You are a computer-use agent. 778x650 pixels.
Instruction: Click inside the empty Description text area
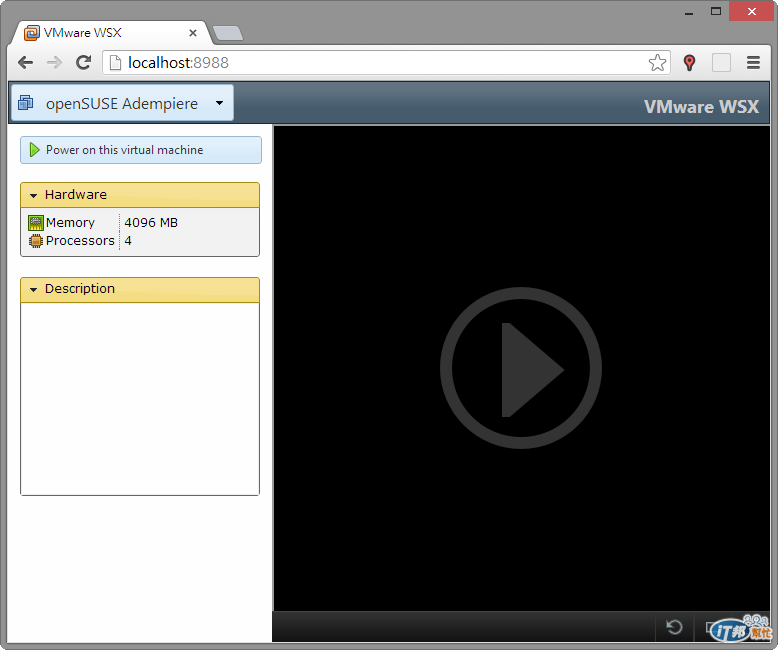pos(140,398)
